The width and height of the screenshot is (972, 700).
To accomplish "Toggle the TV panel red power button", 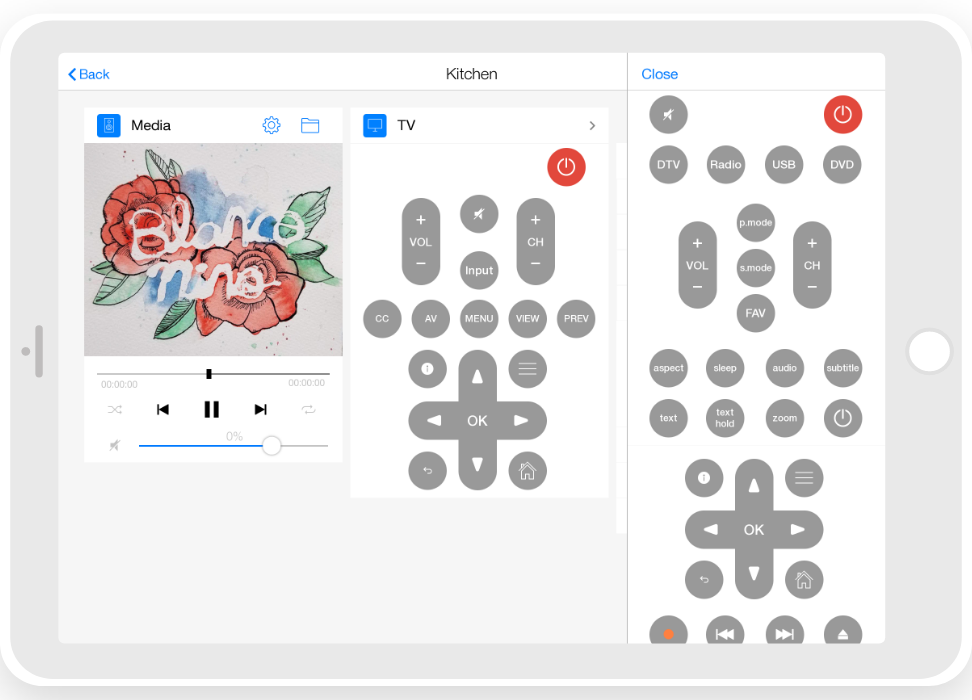I will 566,167.
